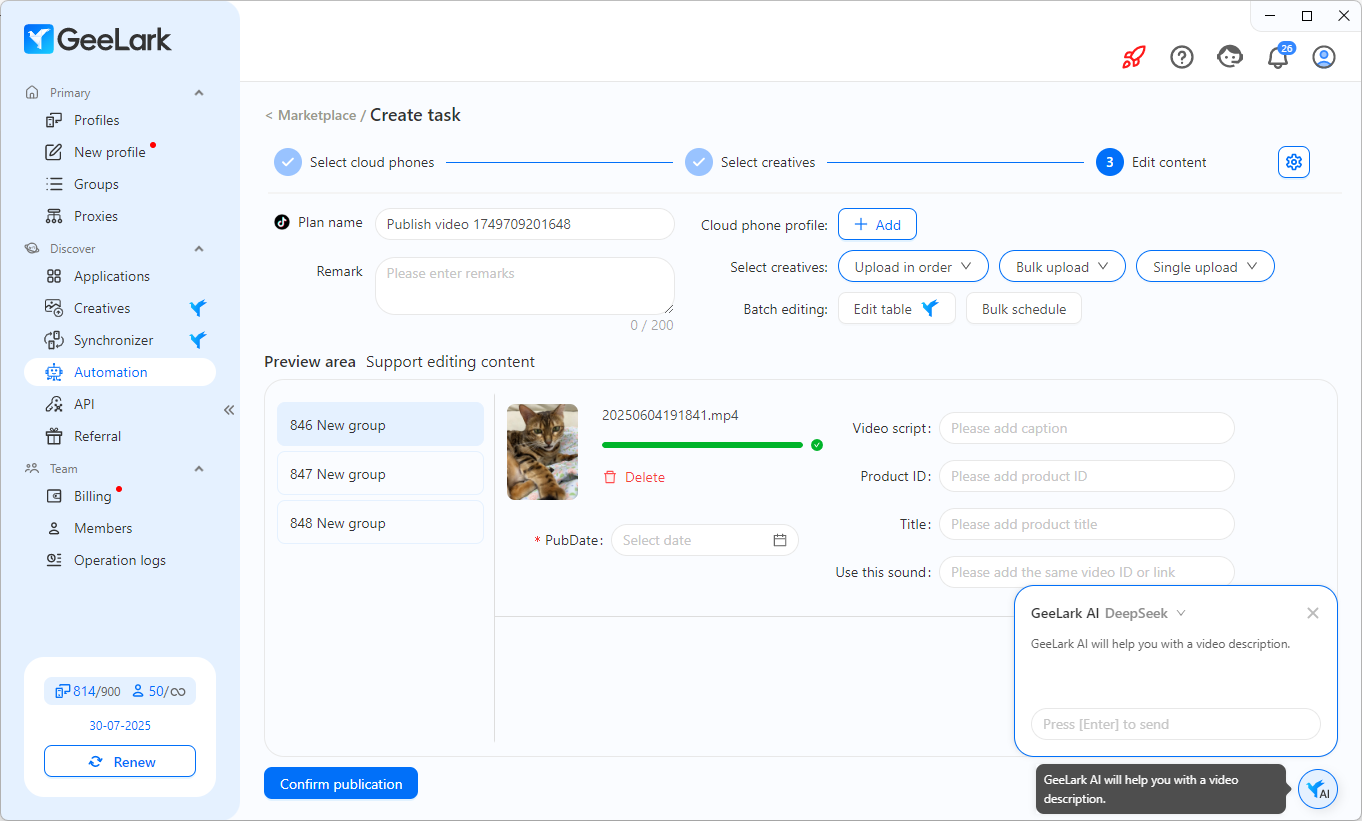The height and width of the screenshot is (821, 1362).
Task: Focus the Product ID field
Action: (1087, 476)
